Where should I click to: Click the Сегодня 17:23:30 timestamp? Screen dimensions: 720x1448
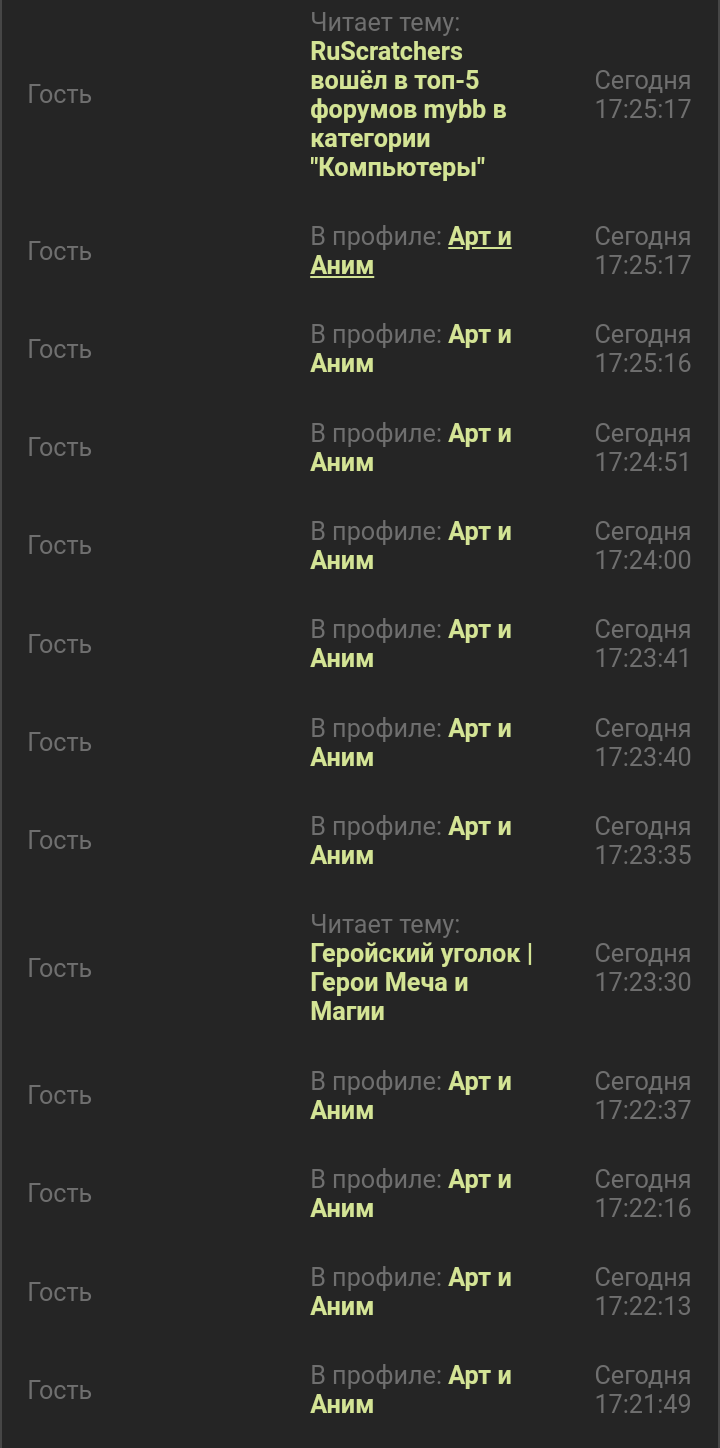point(642,968)
